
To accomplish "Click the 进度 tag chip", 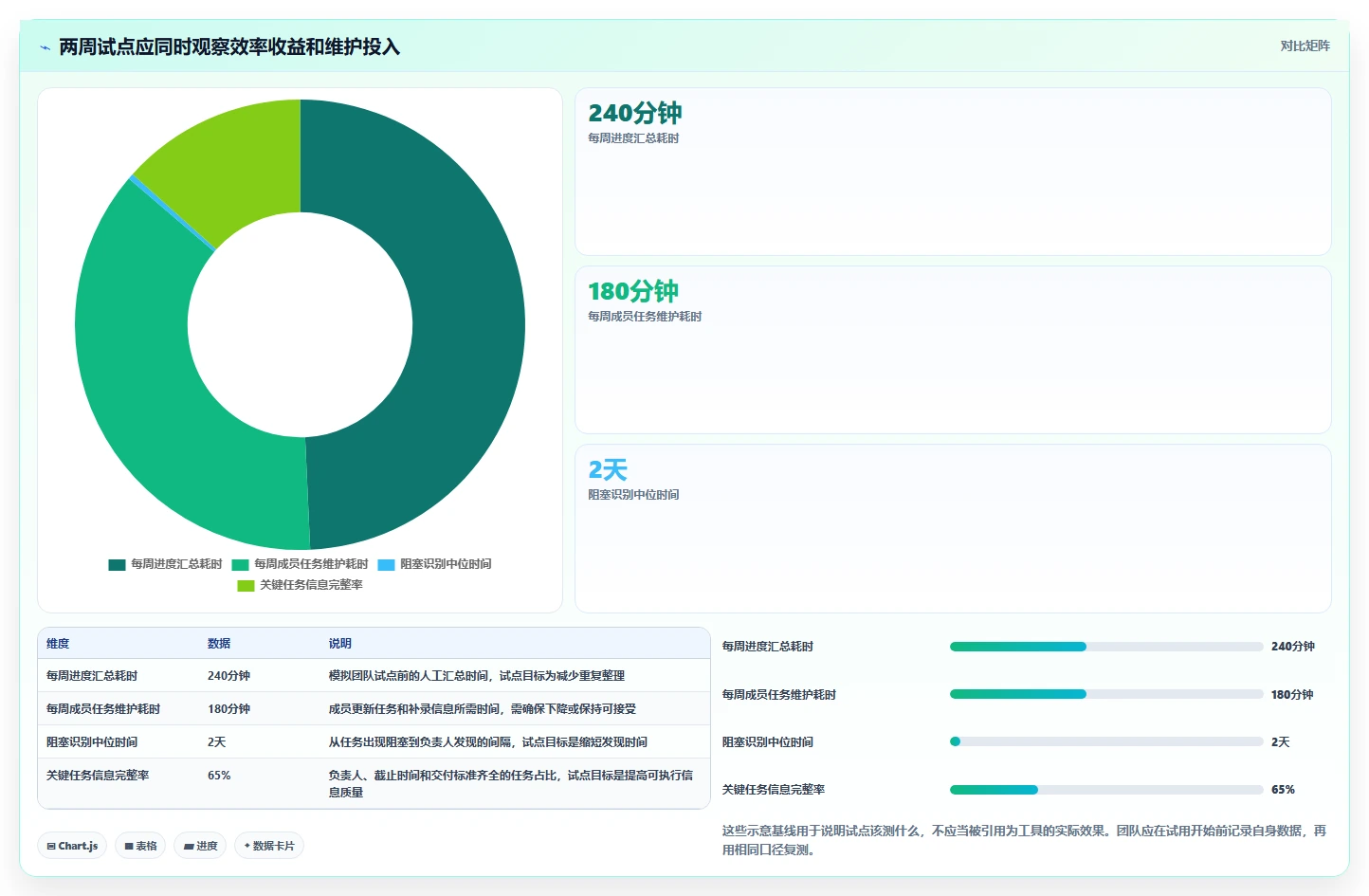I will (200, 846).
